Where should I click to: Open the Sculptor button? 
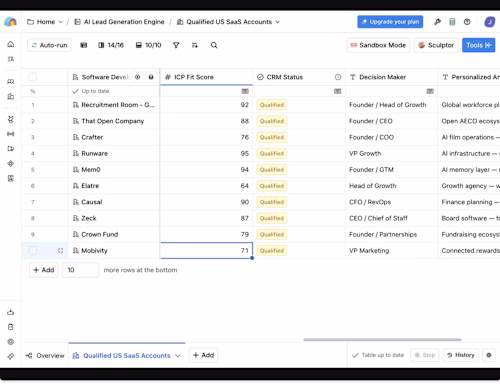tap(436, 45)
